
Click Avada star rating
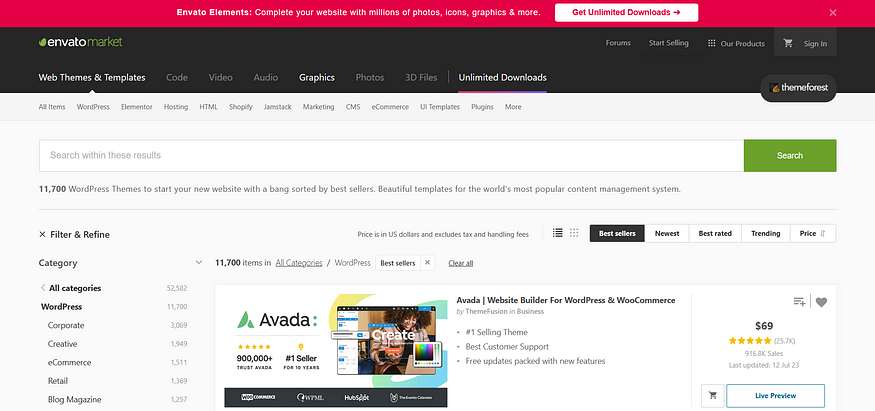coord(749,341)
